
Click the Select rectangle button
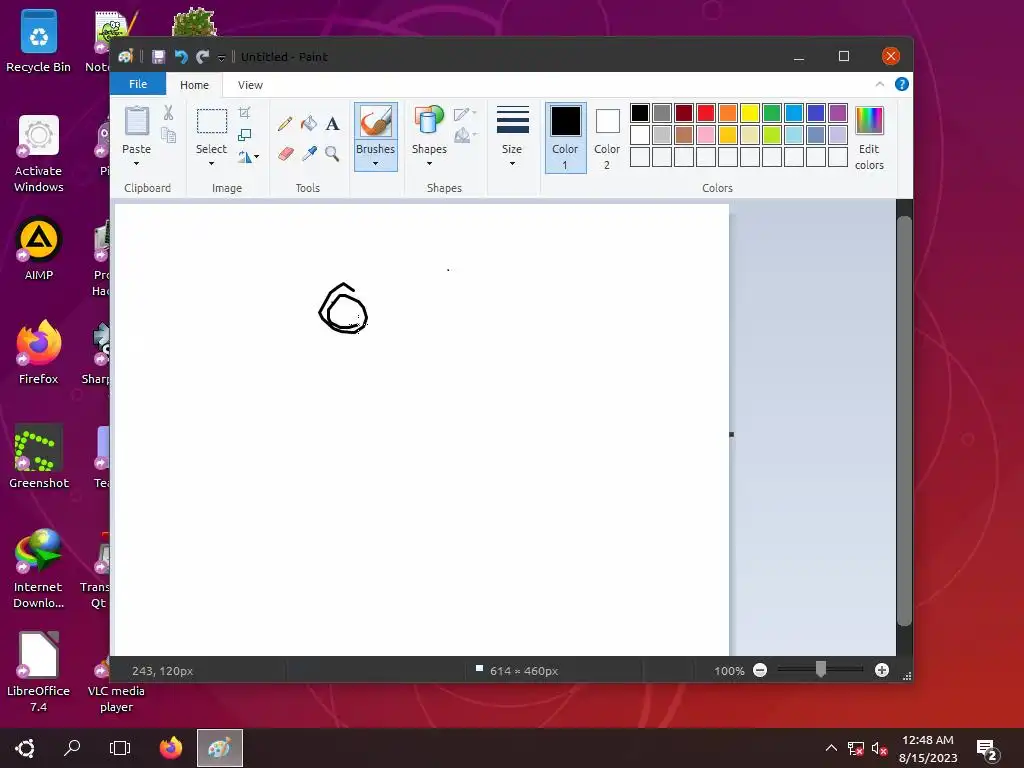click(212, 121)
